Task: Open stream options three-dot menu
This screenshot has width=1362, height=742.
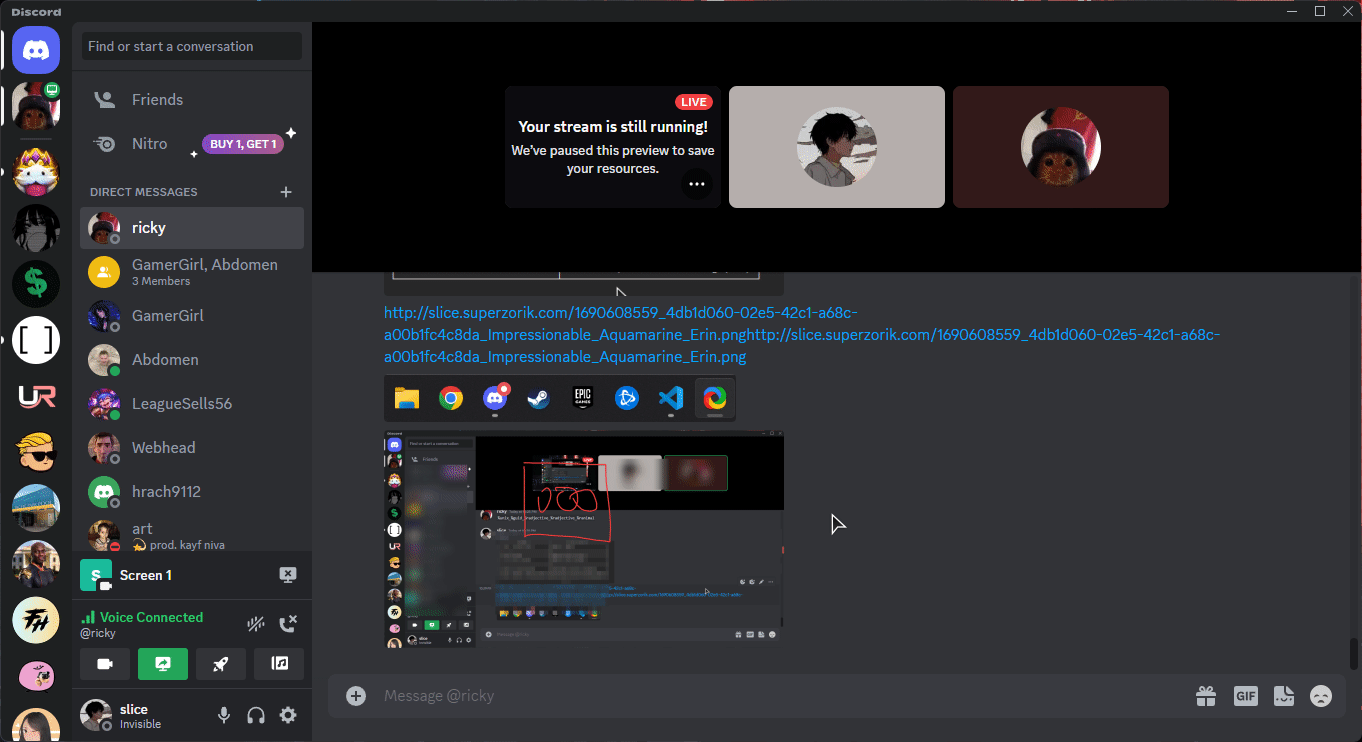Action: [697, 184]
